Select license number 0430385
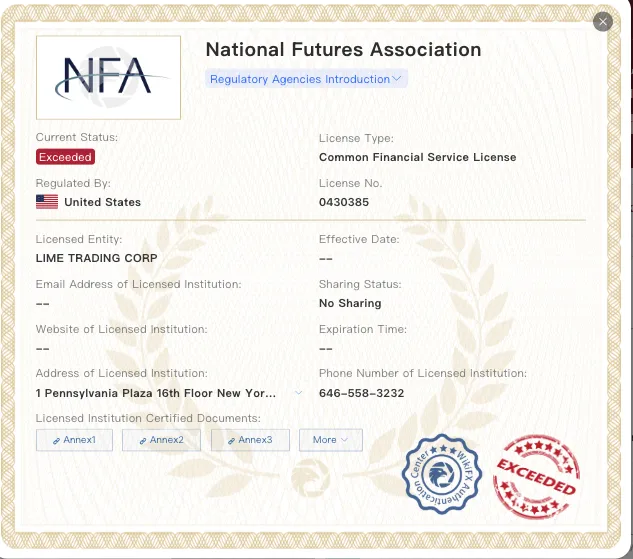 (344, 202)
